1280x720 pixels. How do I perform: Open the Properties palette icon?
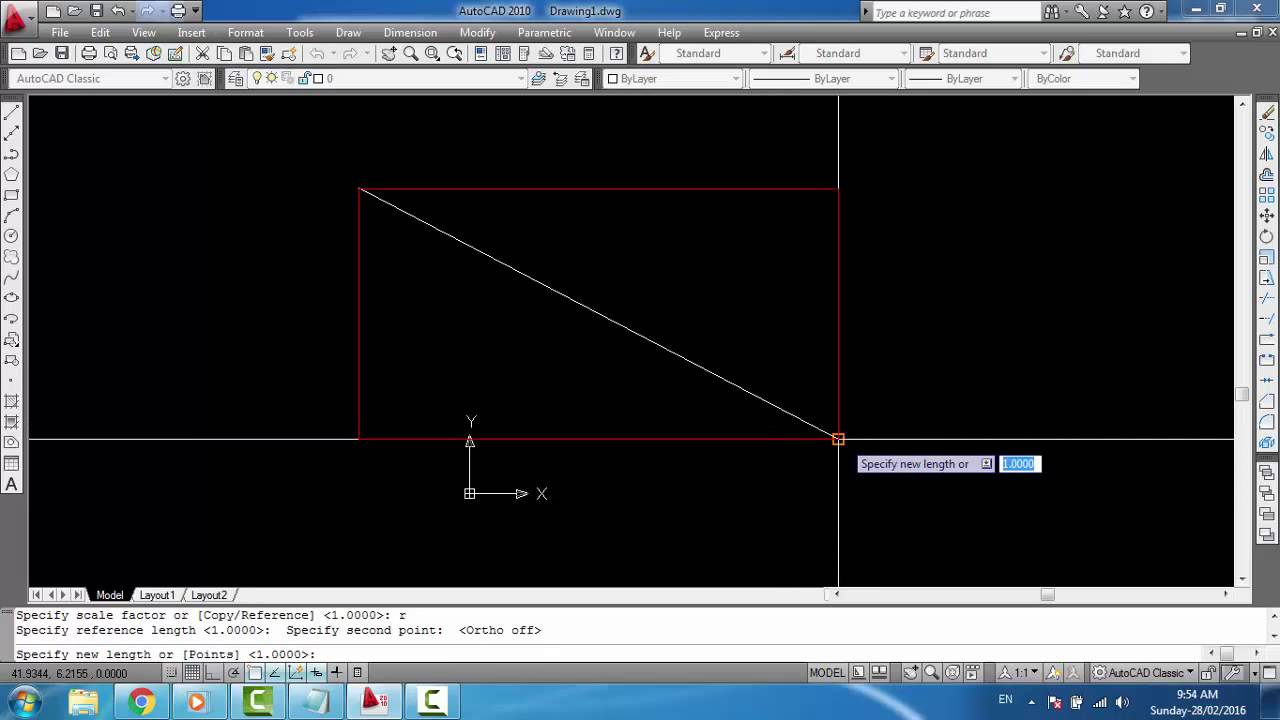pyautogui.click(x=481, y=53)
